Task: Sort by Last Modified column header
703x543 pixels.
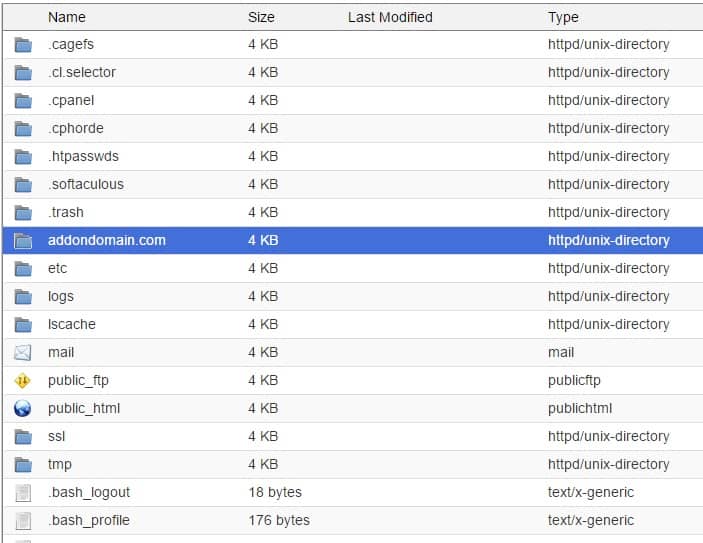Action: [390, 17]
